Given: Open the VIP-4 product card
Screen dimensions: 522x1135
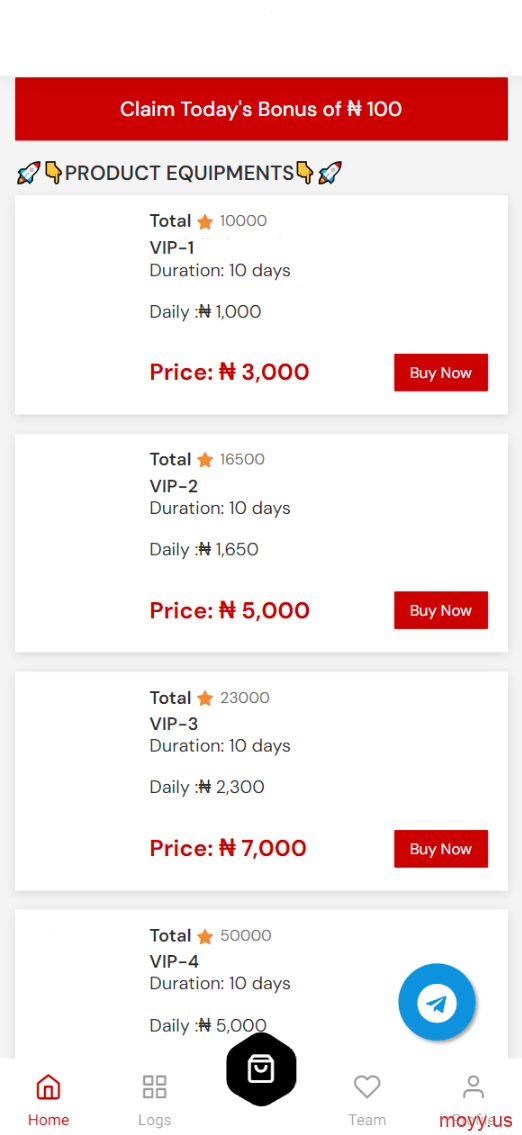Looking at the screenshot, I should pos(261,984).
